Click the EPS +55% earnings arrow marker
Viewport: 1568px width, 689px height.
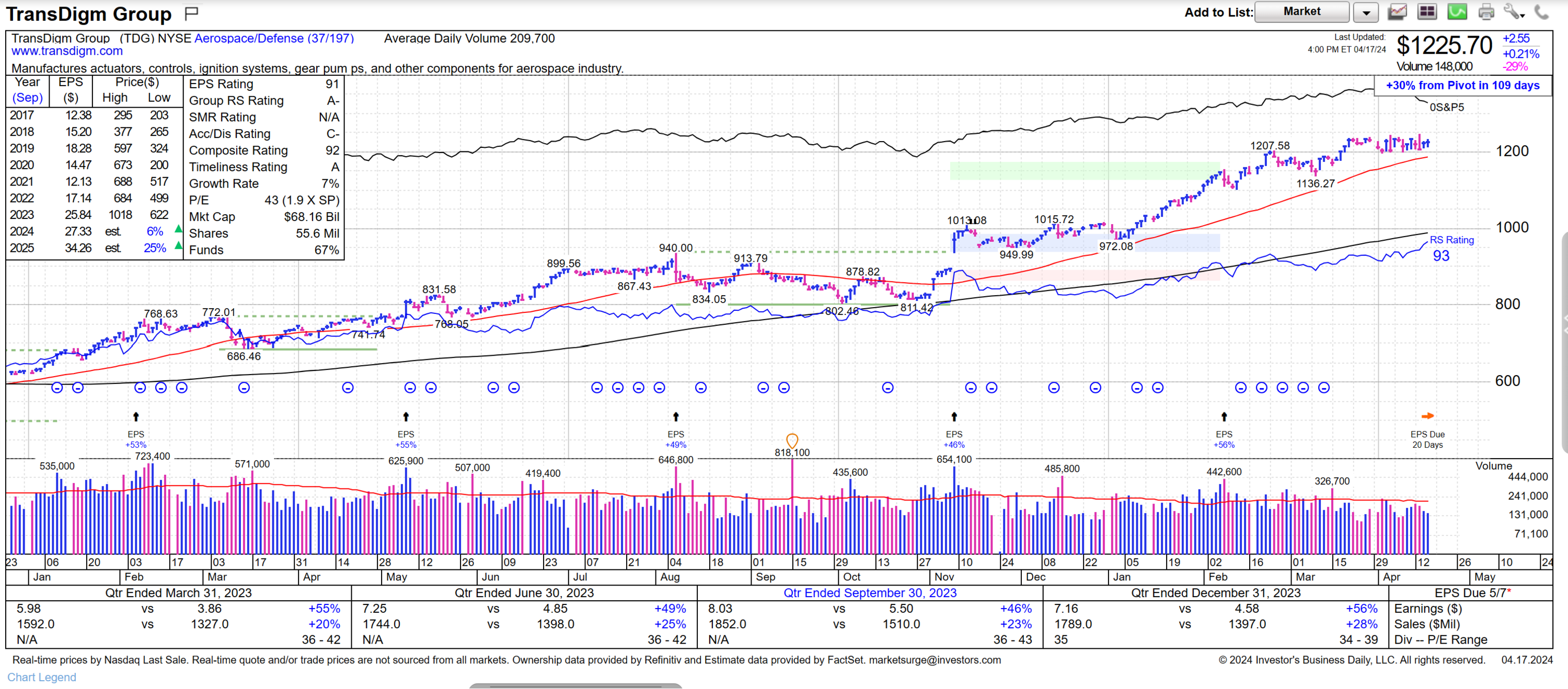(406, 417)
